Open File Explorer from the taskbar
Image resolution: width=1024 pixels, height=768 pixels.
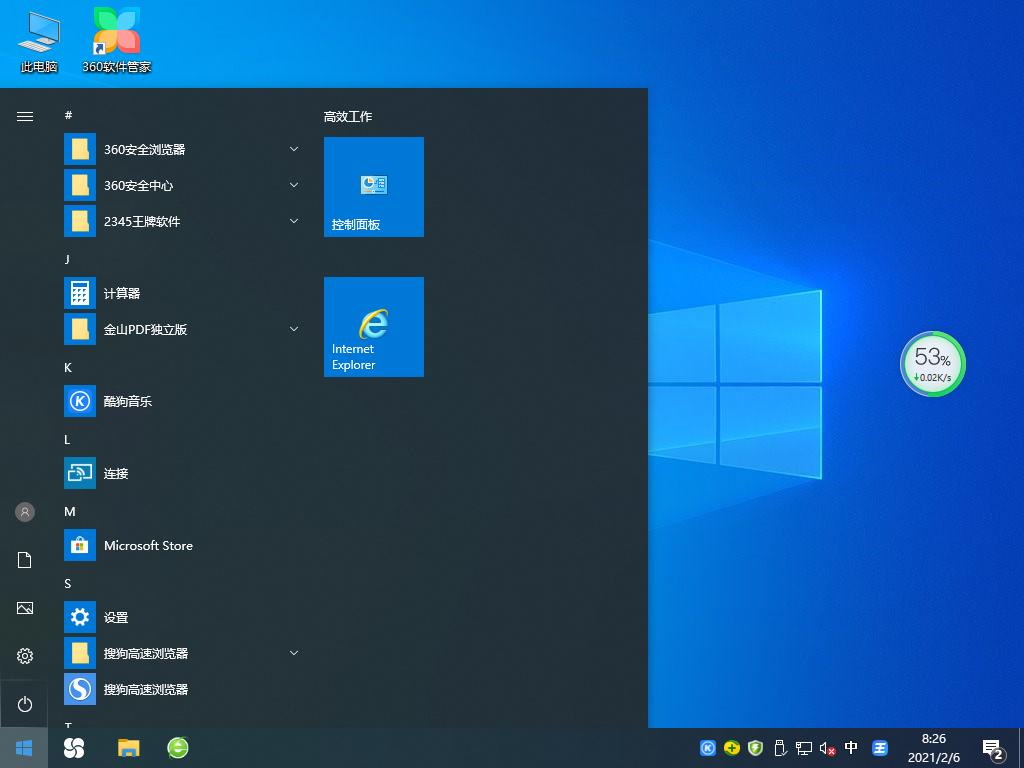click(128, 747)
